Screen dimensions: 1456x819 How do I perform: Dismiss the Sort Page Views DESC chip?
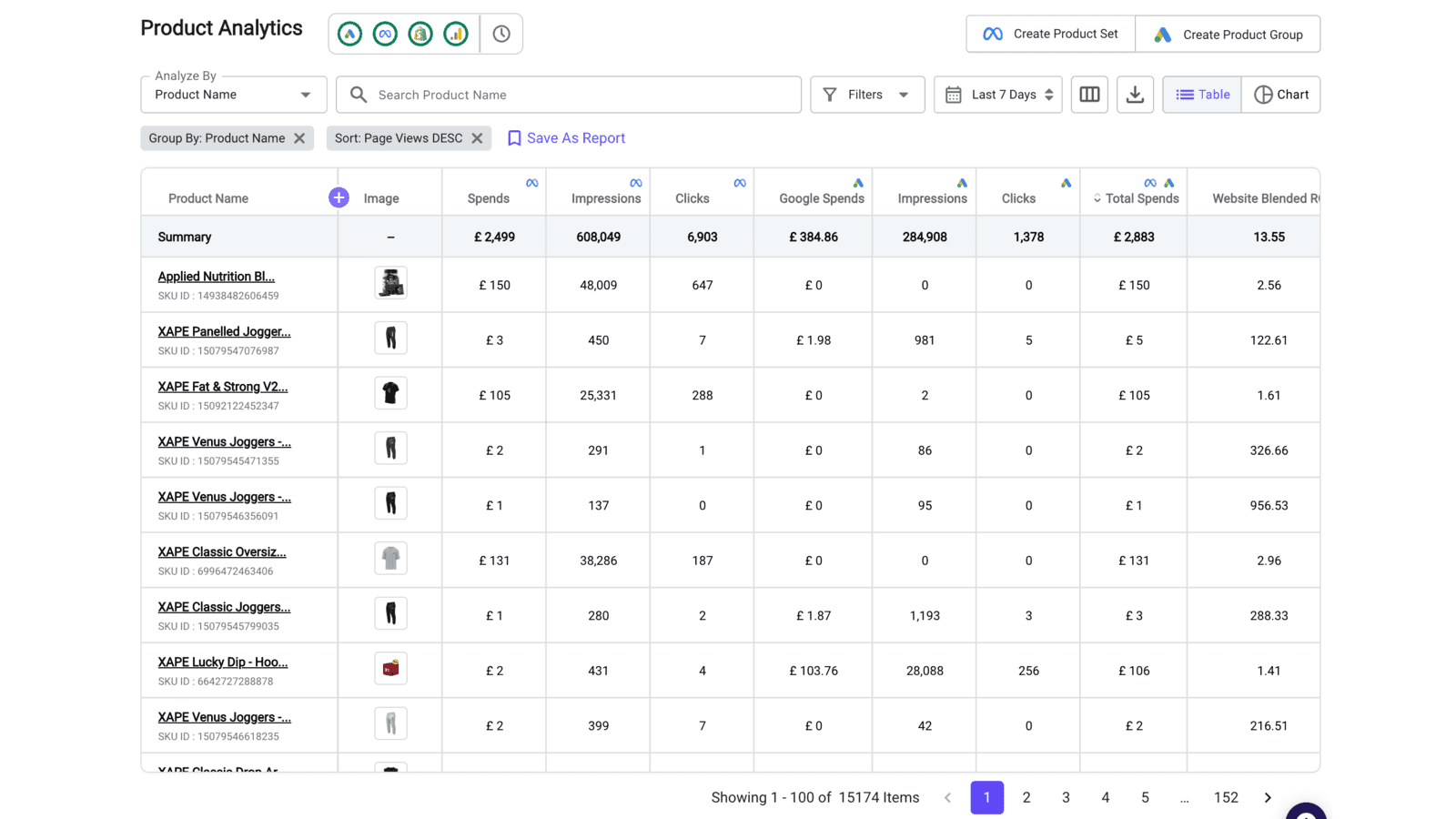(477, 137)
